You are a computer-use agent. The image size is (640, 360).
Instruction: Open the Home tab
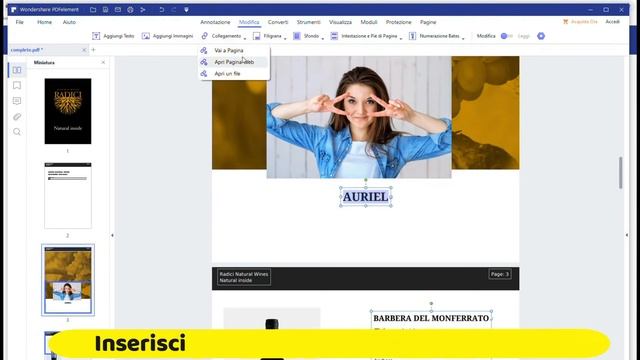[44, 22]
